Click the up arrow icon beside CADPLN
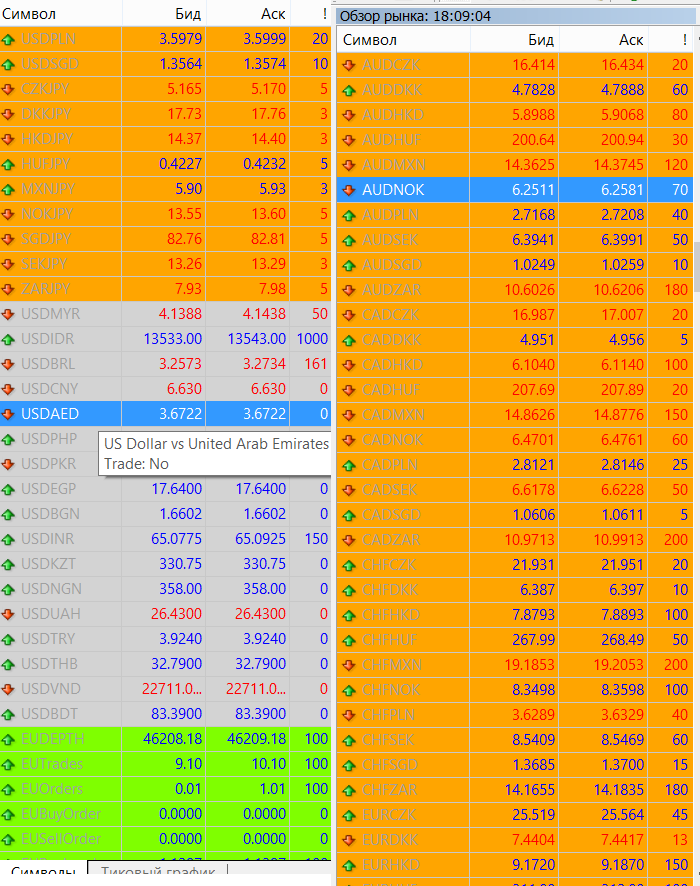The height and width of the screenshot is (886, 700). coord(349,465)
